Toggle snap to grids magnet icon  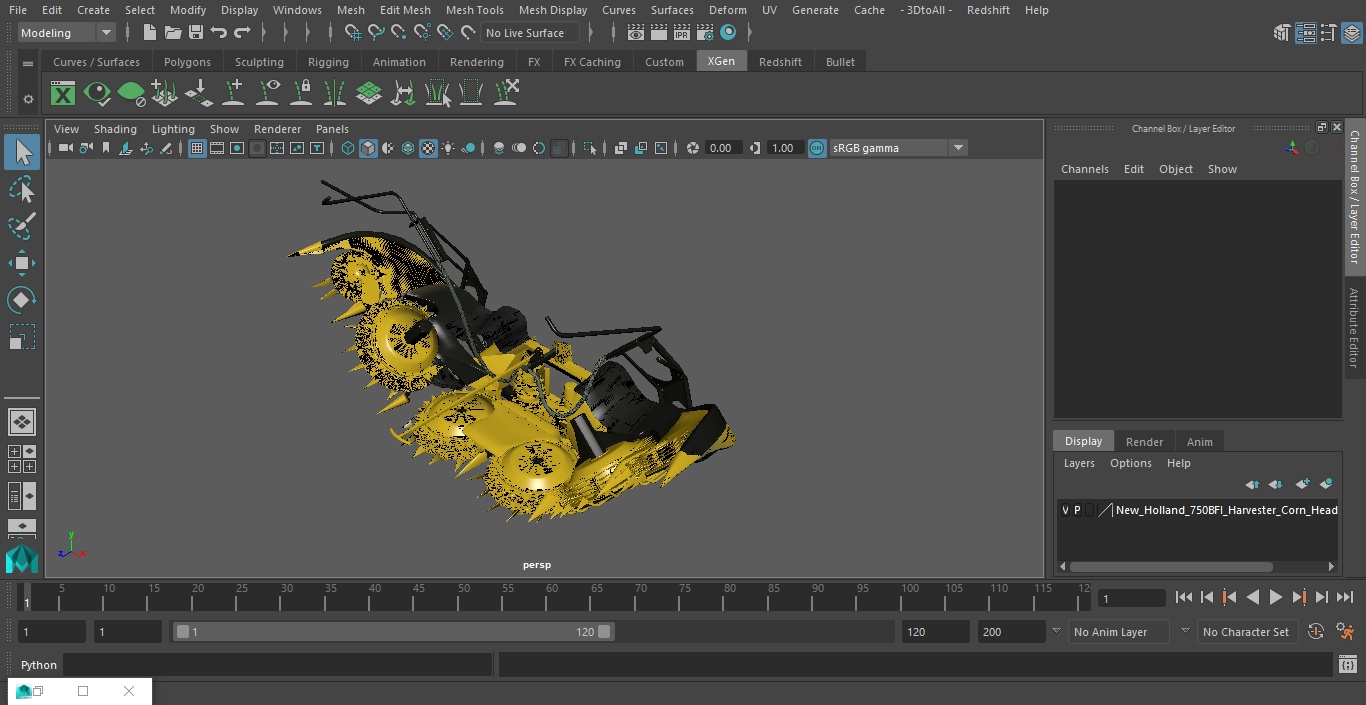coord(352,33)
